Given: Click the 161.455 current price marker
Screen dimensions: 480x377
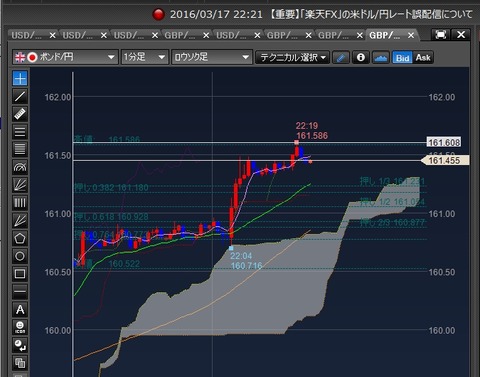Looking at the screenshot, I should tap(444, 160).
